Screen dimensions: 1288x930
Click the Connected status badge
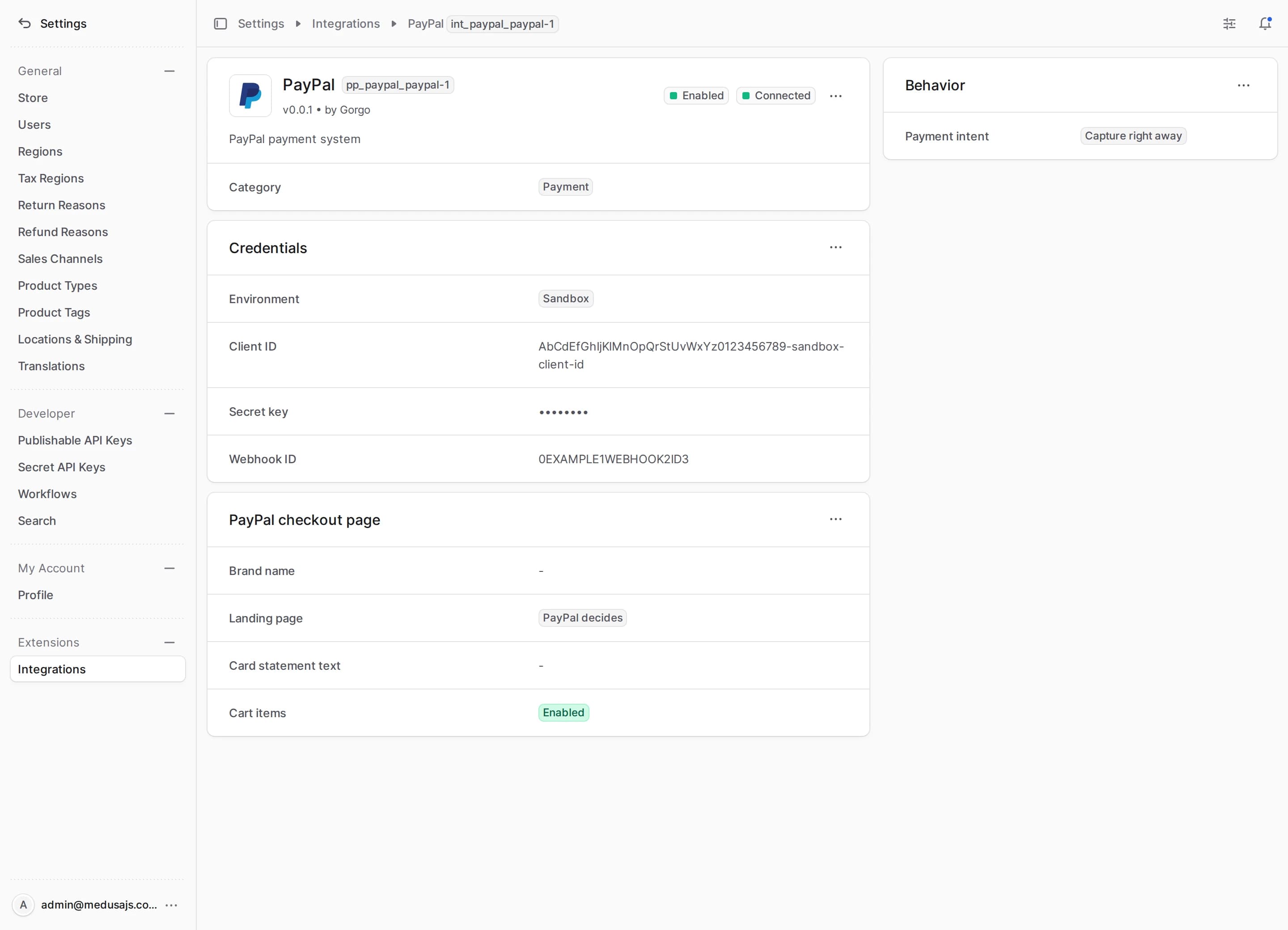click(x=776, y=96)
